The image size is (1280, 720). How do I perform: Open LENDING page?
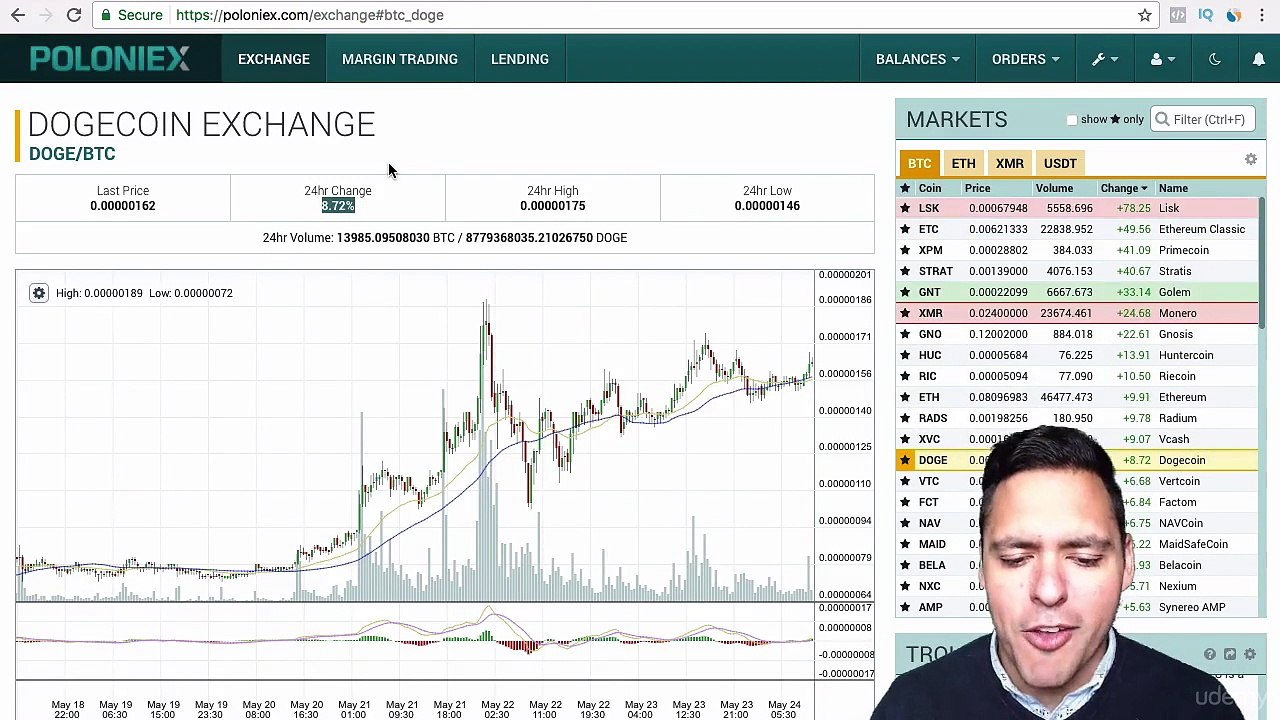pyautogui.click(x=520, y=59)
